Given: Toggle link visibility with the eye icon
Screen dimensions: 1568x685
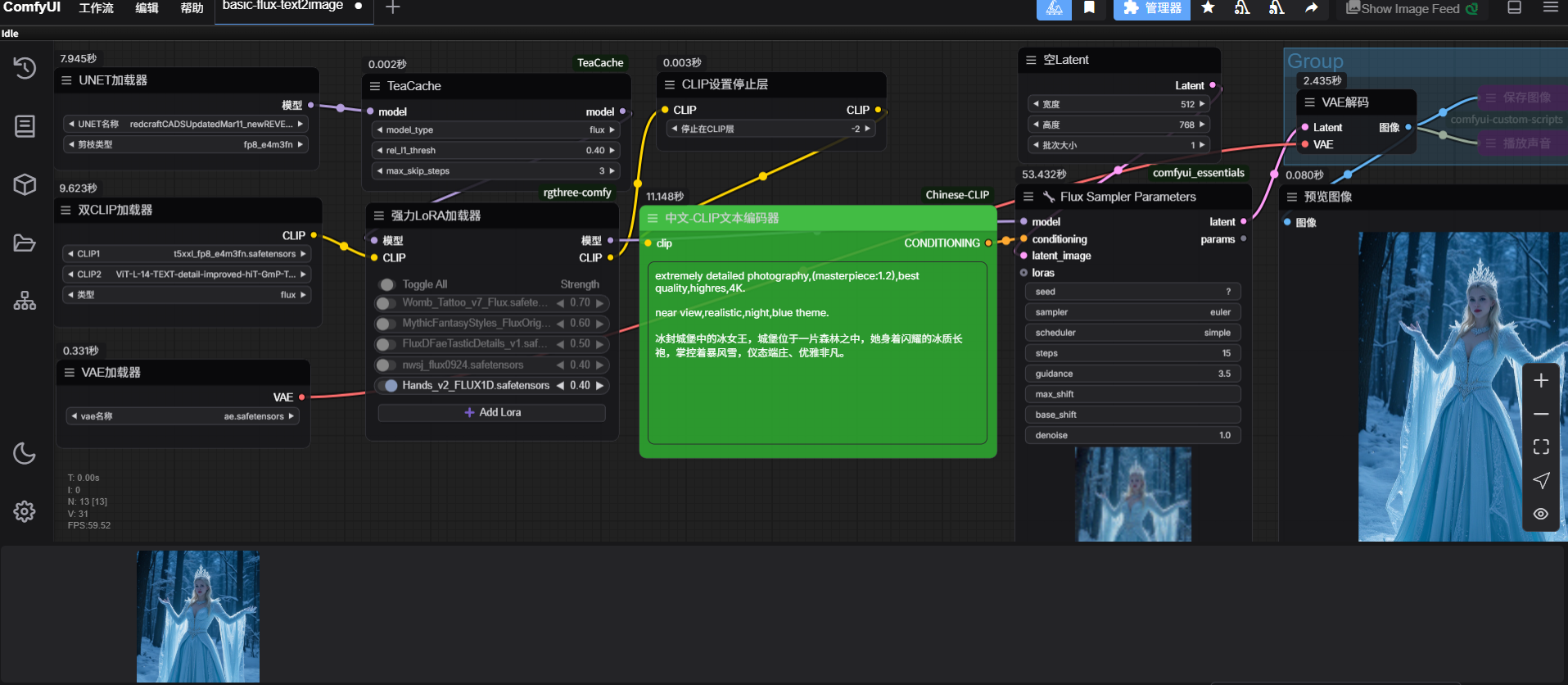Looking at the screenshot, I should coord(1541,514).
